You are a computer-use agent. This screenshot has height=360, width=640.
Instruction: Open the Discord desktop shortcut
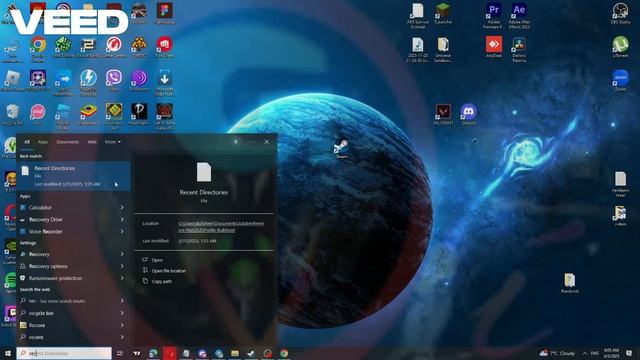pyautogui.click(x=469, y=114)
